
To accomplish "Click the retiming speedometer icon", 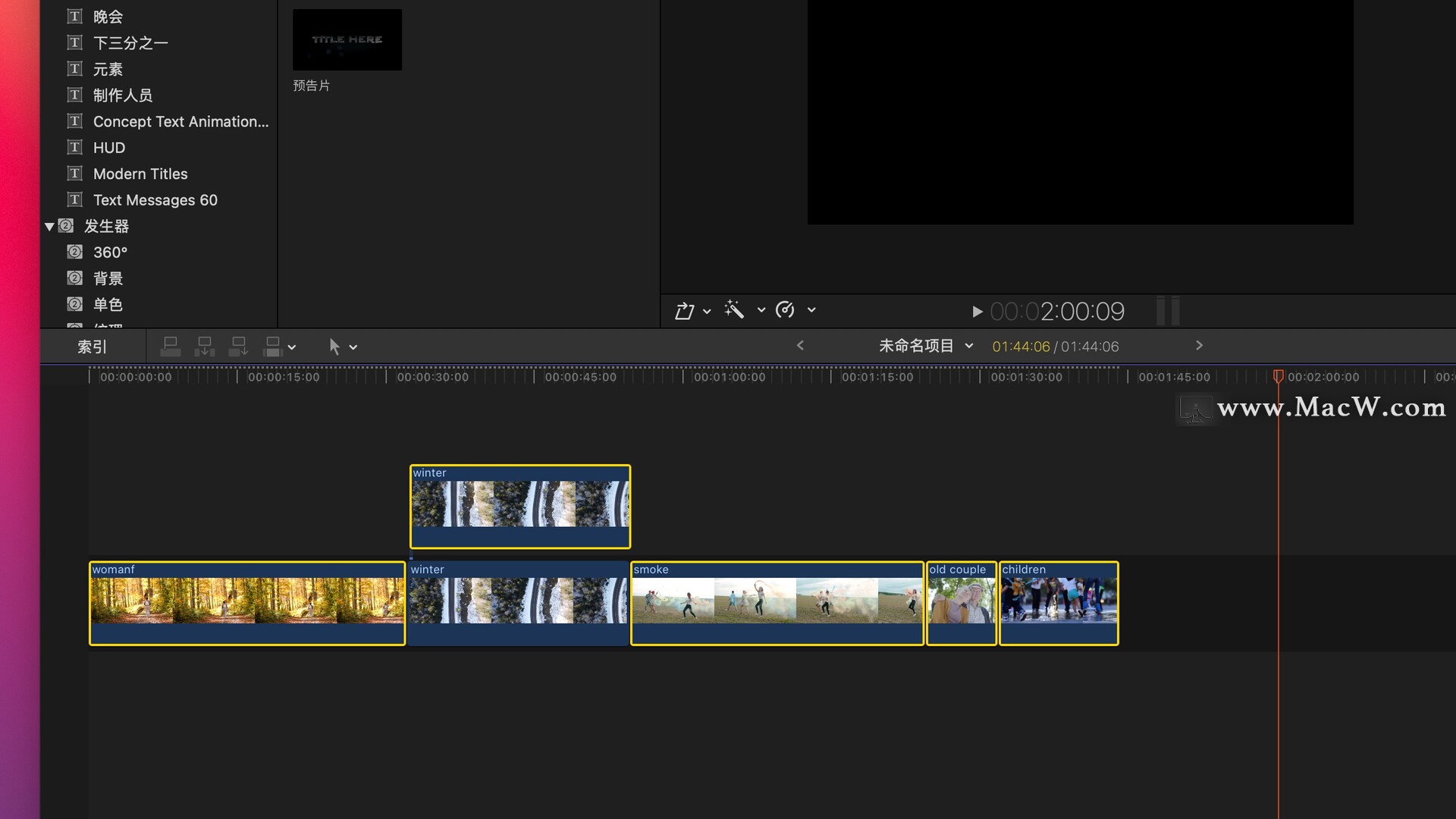I will coord(786,309).
